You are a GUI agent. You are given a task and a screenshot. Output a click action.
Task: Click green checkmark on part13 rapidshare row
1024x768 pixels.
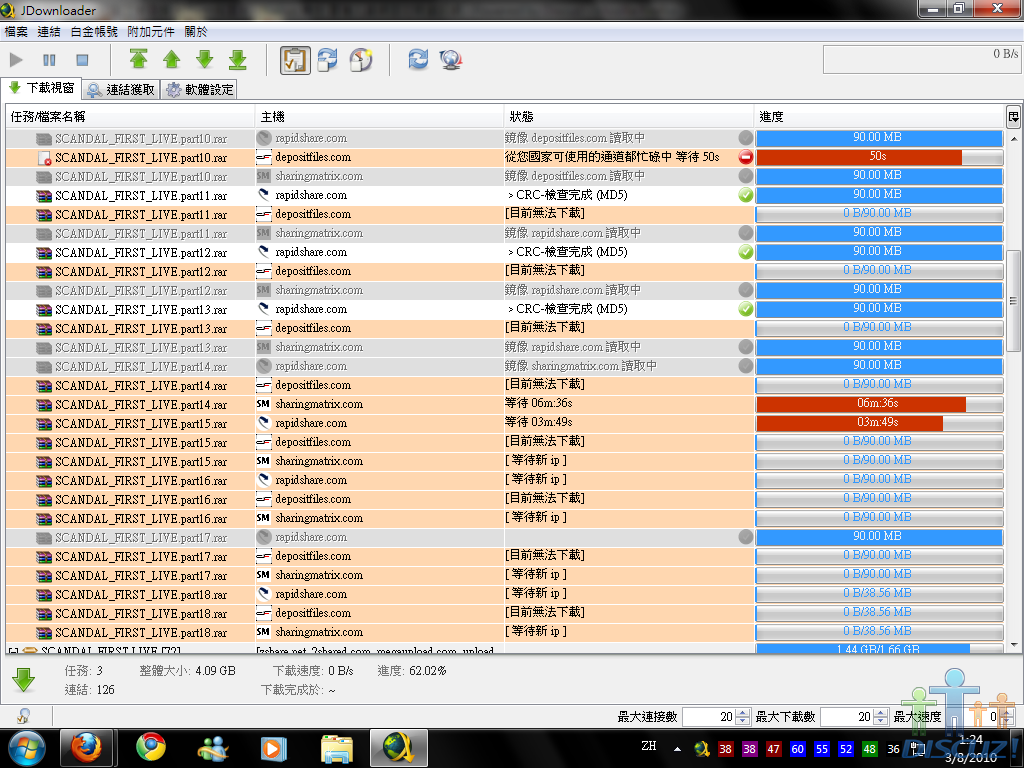[745, 309]
